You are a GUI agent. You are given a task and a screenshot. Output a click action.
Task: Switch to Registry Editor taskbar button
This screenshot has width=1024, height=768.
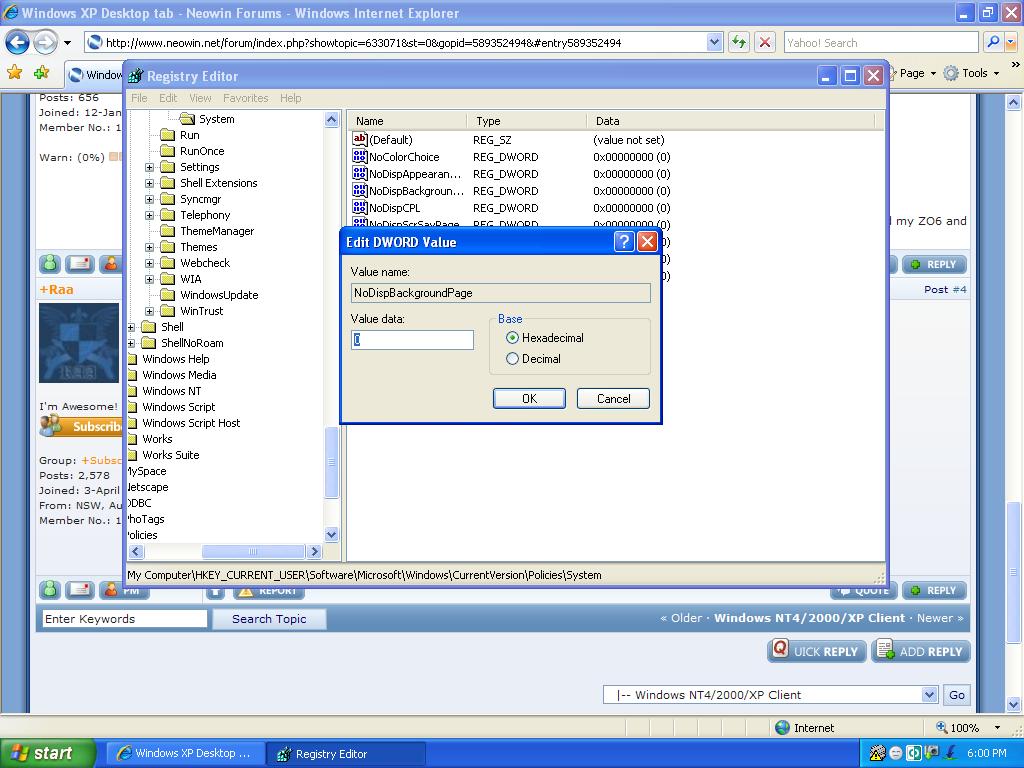tap(346, 754)
